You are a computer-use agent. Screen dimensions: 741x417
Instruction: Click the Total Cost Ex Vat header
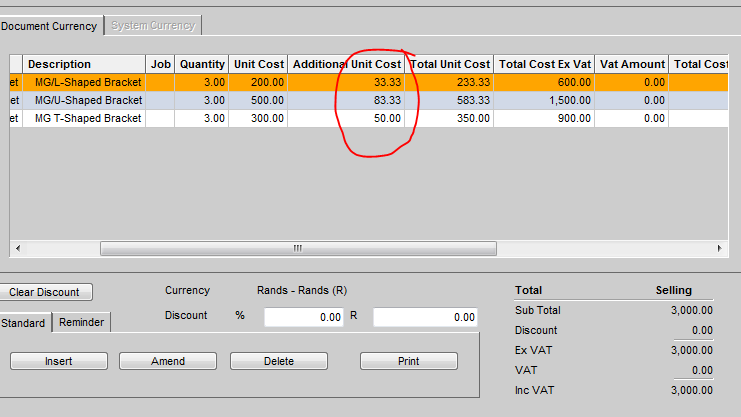coord(546,64)
